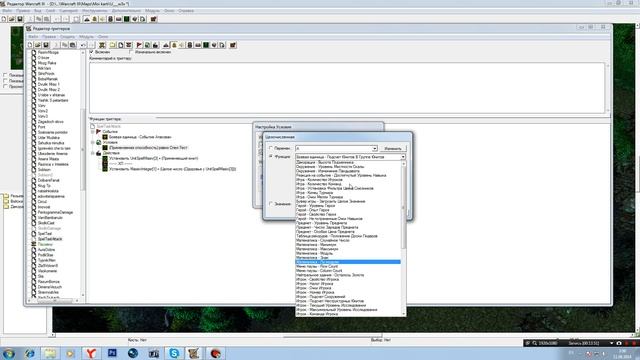Toggle 'Изначально включен' checkbox
Image resolution: width=640 pixels, height=360 pixels.
131,52
